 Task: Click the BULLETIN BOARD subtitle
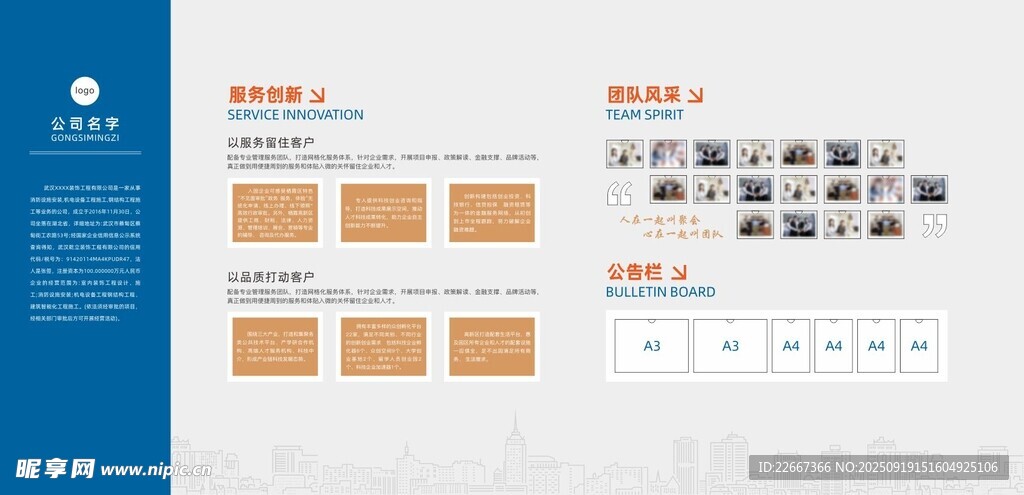click(660, 292)
